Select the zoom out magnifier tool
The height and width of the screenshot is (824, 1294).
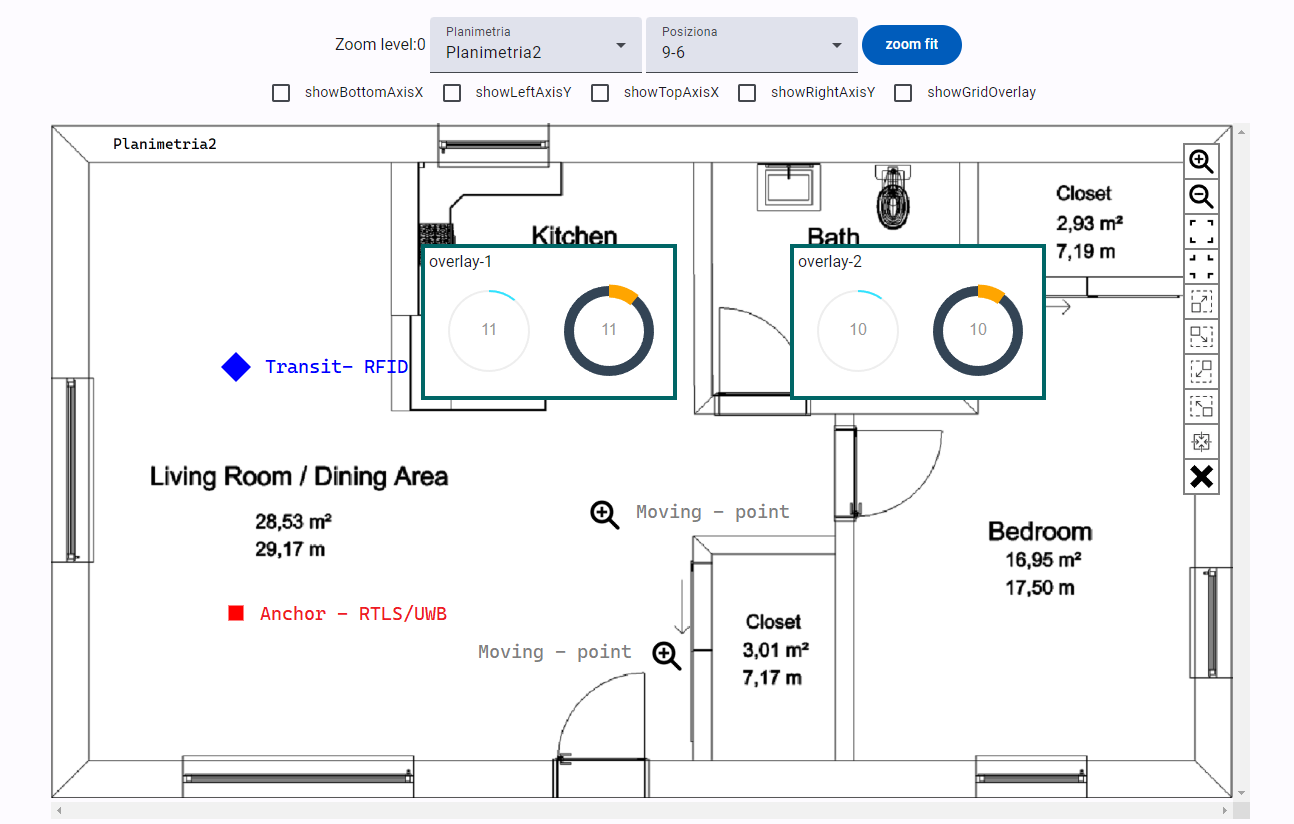(1200, 196)
